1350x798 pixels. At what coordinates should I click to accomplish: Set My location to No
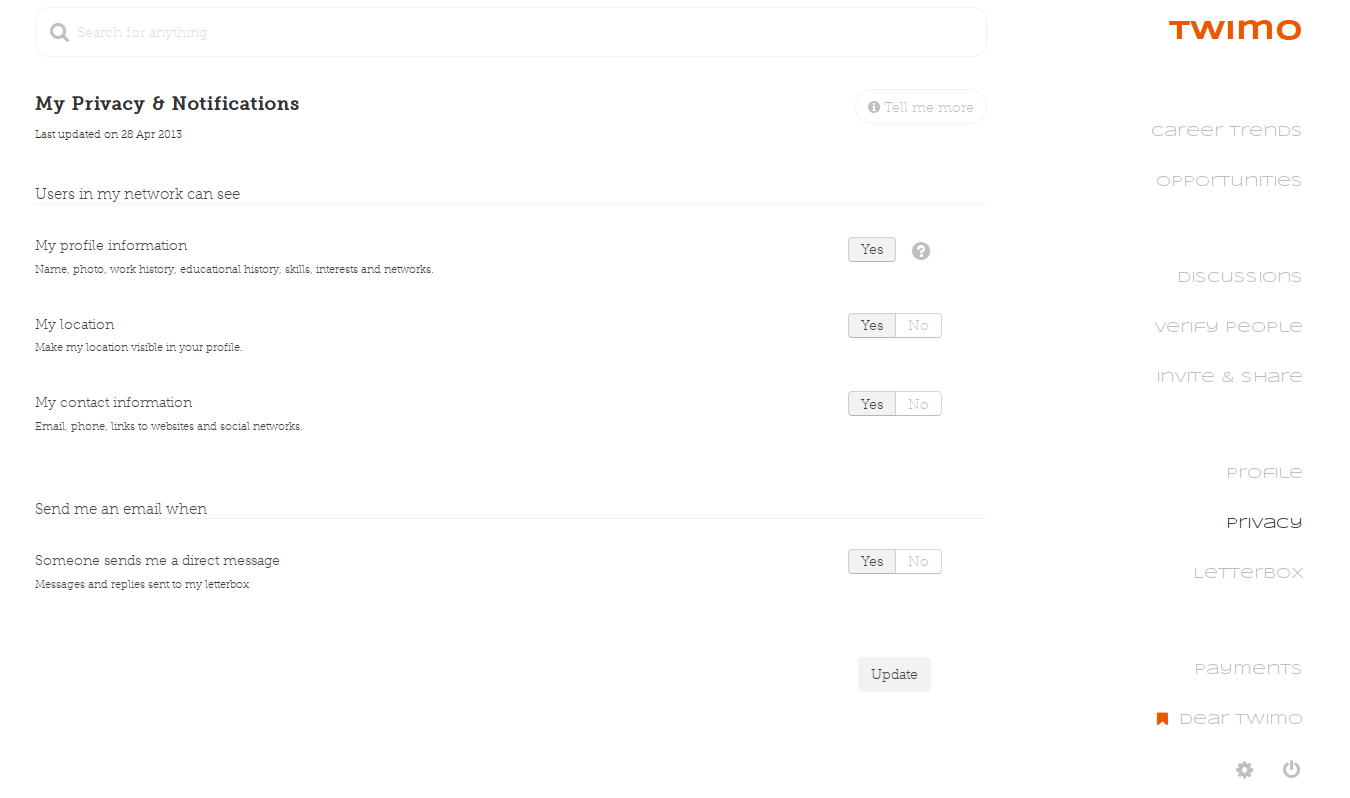click(918, 326)
